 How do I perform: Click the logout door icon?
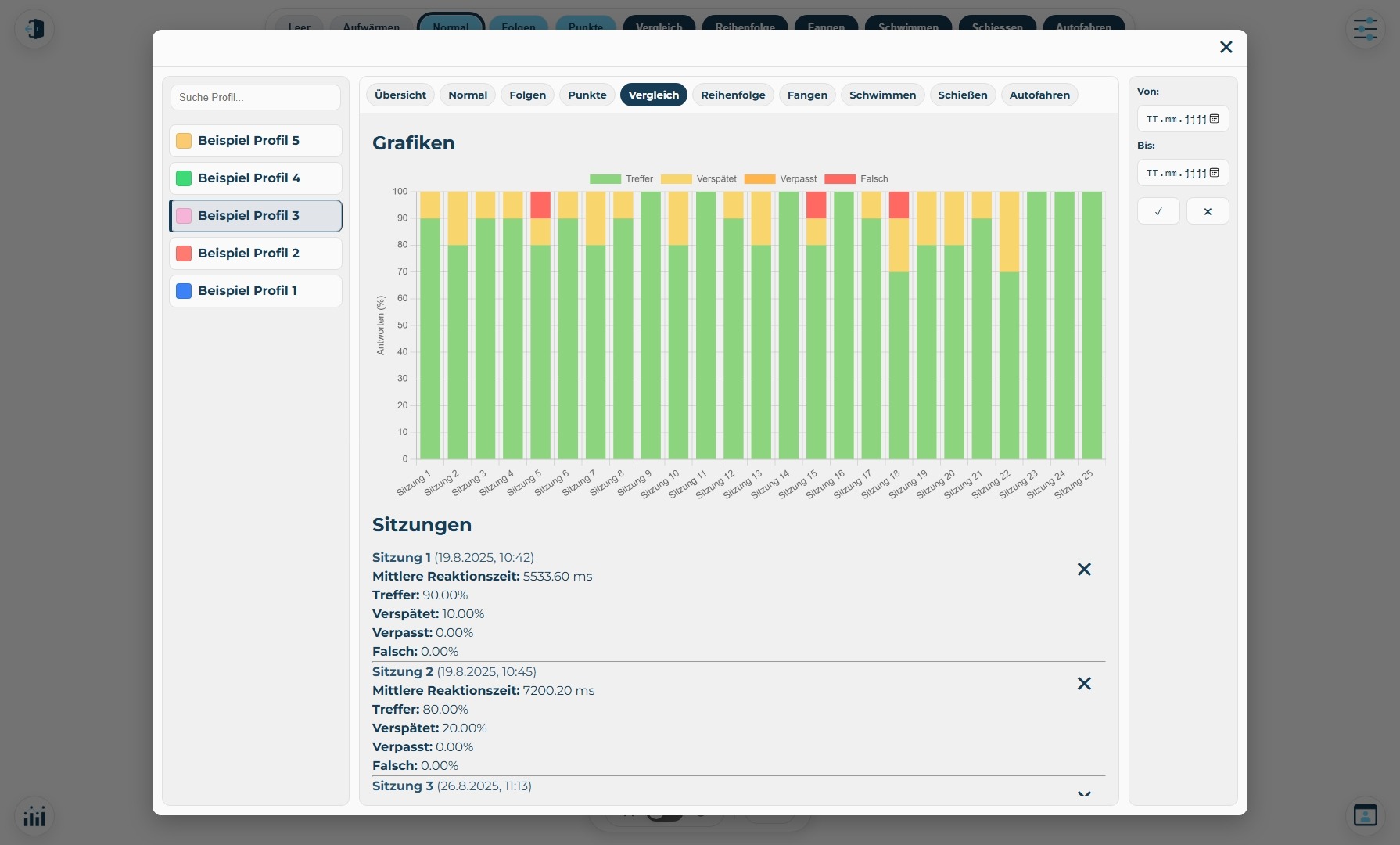(34, 29)
